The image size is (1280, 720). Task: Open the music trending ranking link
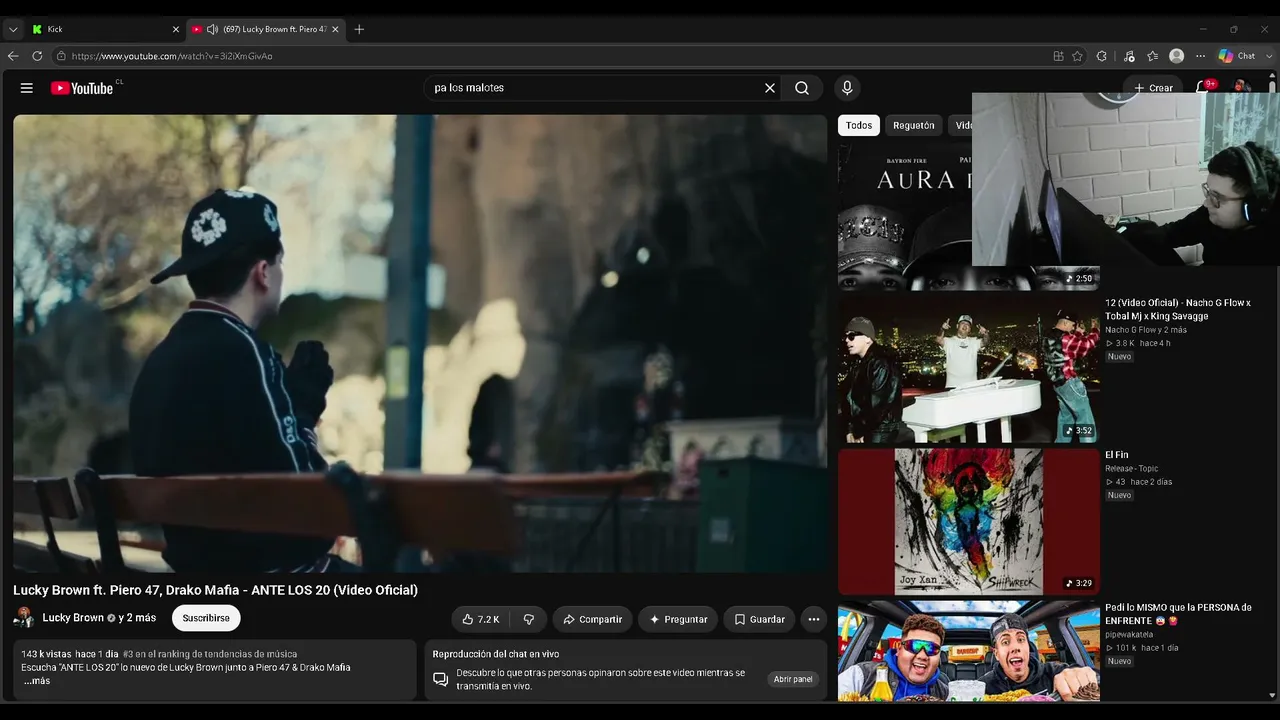(210, 654)
